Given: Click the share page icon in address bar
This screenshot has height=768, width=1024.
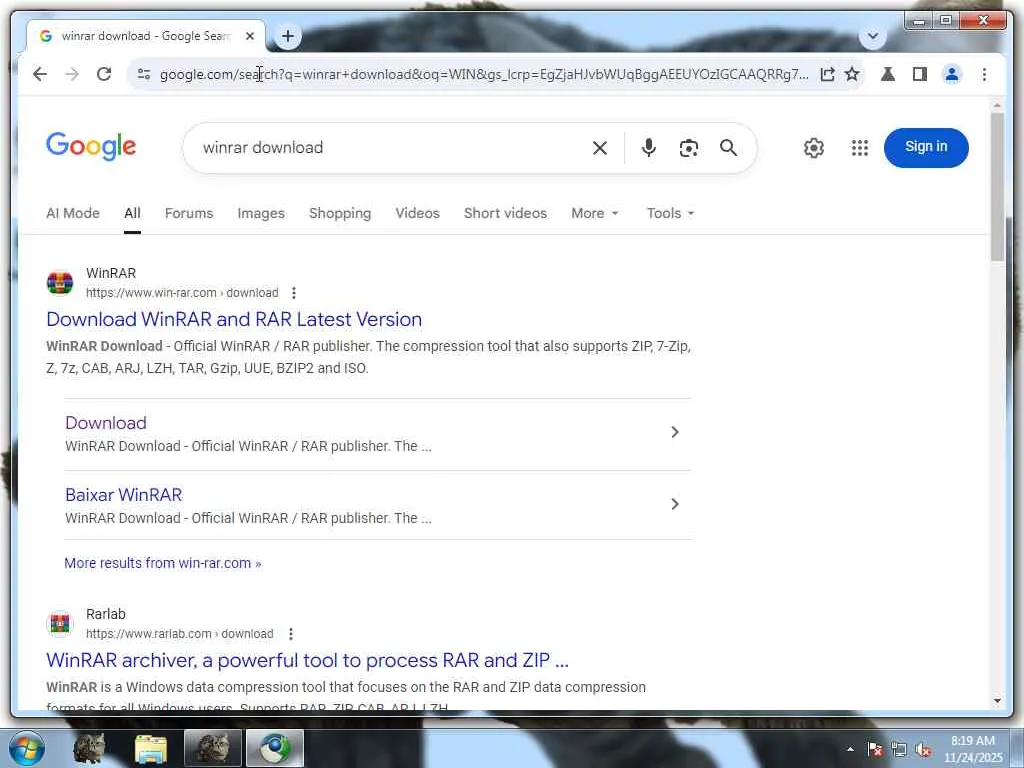Looking at the screenshot, I should 827,74.
